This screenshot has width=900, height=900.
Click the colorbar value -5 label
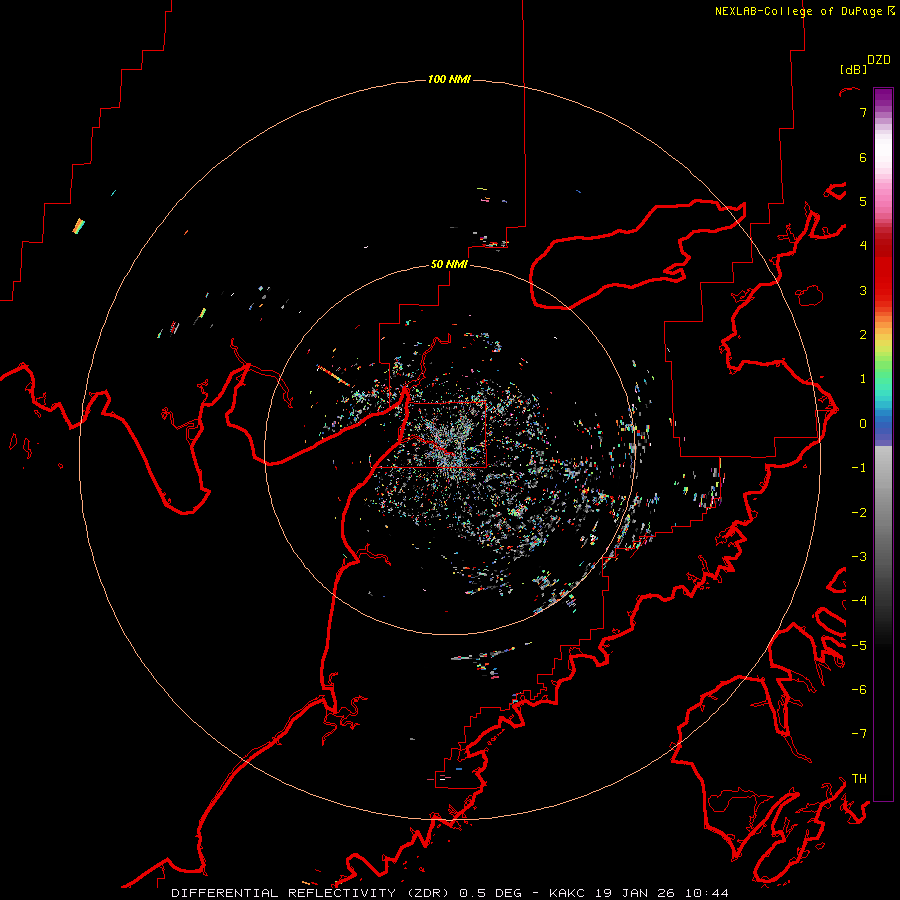pyautogui.click(x=859, y=646)
